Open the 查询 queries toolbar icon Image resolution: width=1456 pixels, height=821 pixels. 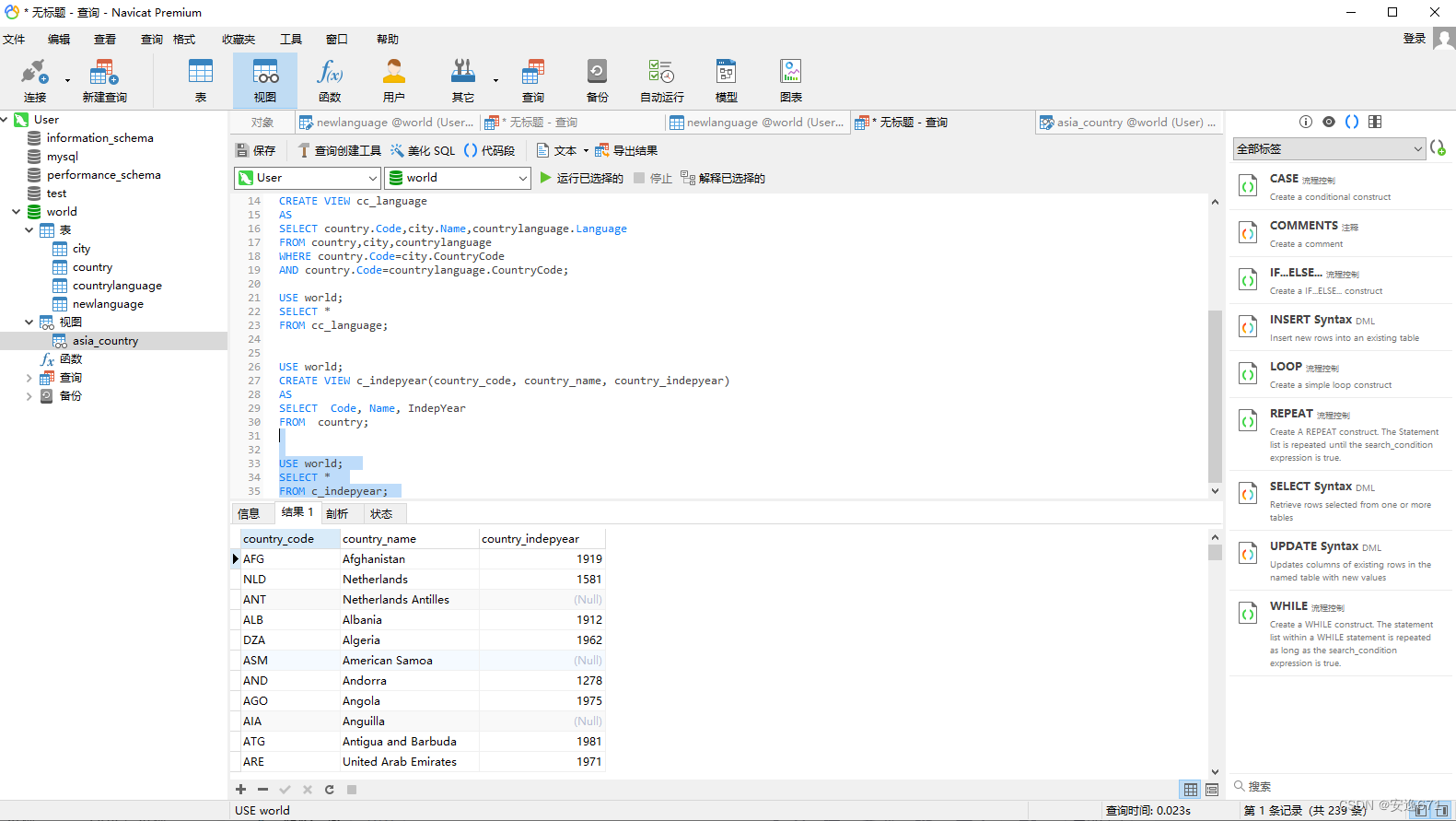click(533, 81)
